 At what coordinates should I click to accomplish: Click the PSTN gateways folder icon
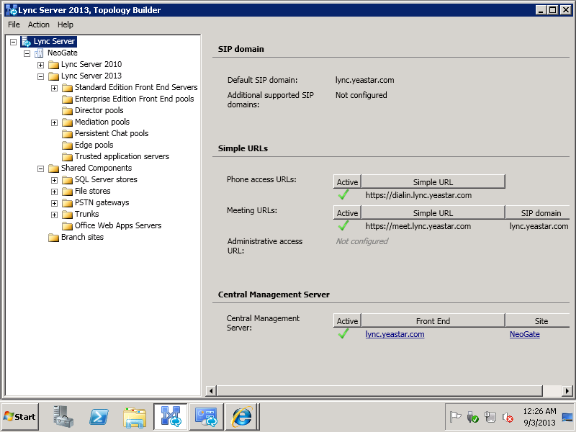click(67, 203)
